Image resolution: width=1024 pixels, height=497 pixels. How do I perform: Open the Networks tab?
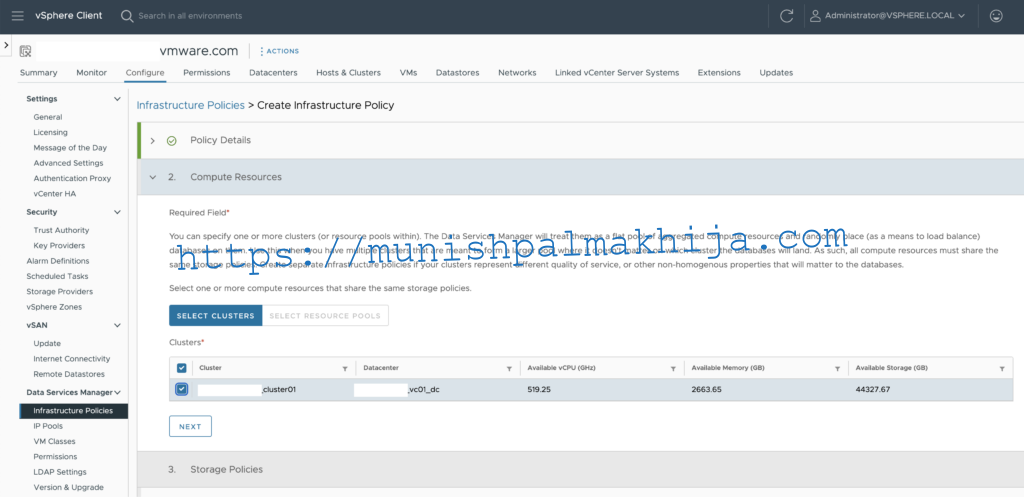pyautogui.click(x=517, y=72)
